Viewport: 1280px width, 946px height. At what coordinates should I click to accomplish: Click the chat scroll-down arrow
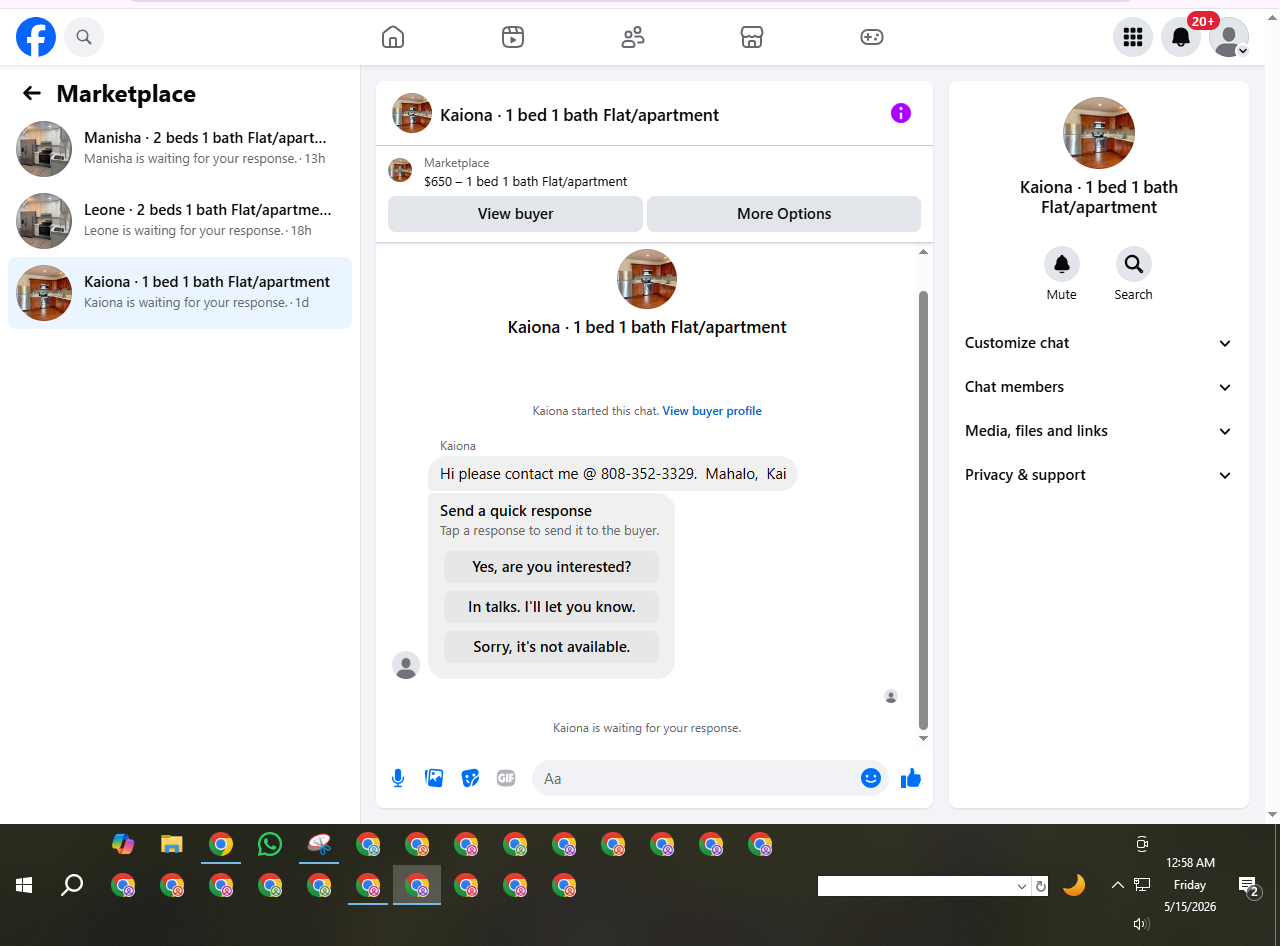(x=923, y=738)
